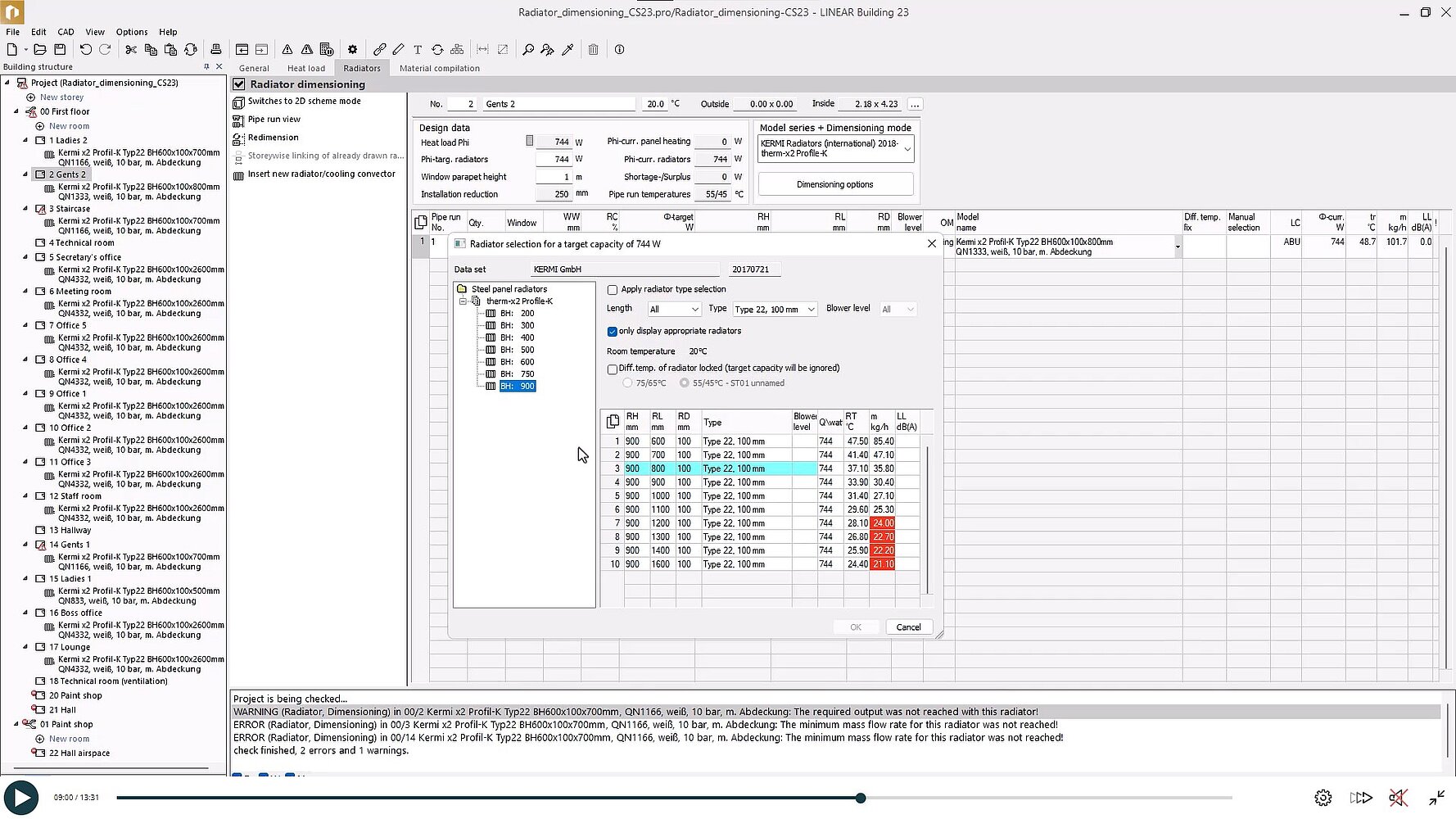The height and width of the screenshot is (819, 1456).
Task: Select the BH: 600 tree item
Action: pos(517,362)
